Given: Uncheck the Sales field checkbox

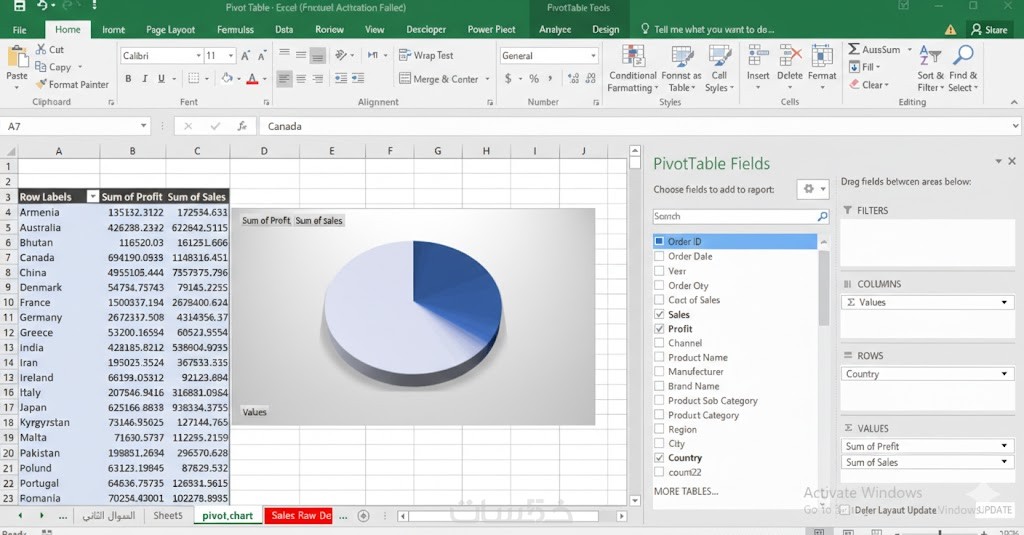Looking at the screenshot, I should (x=659, y=314).
